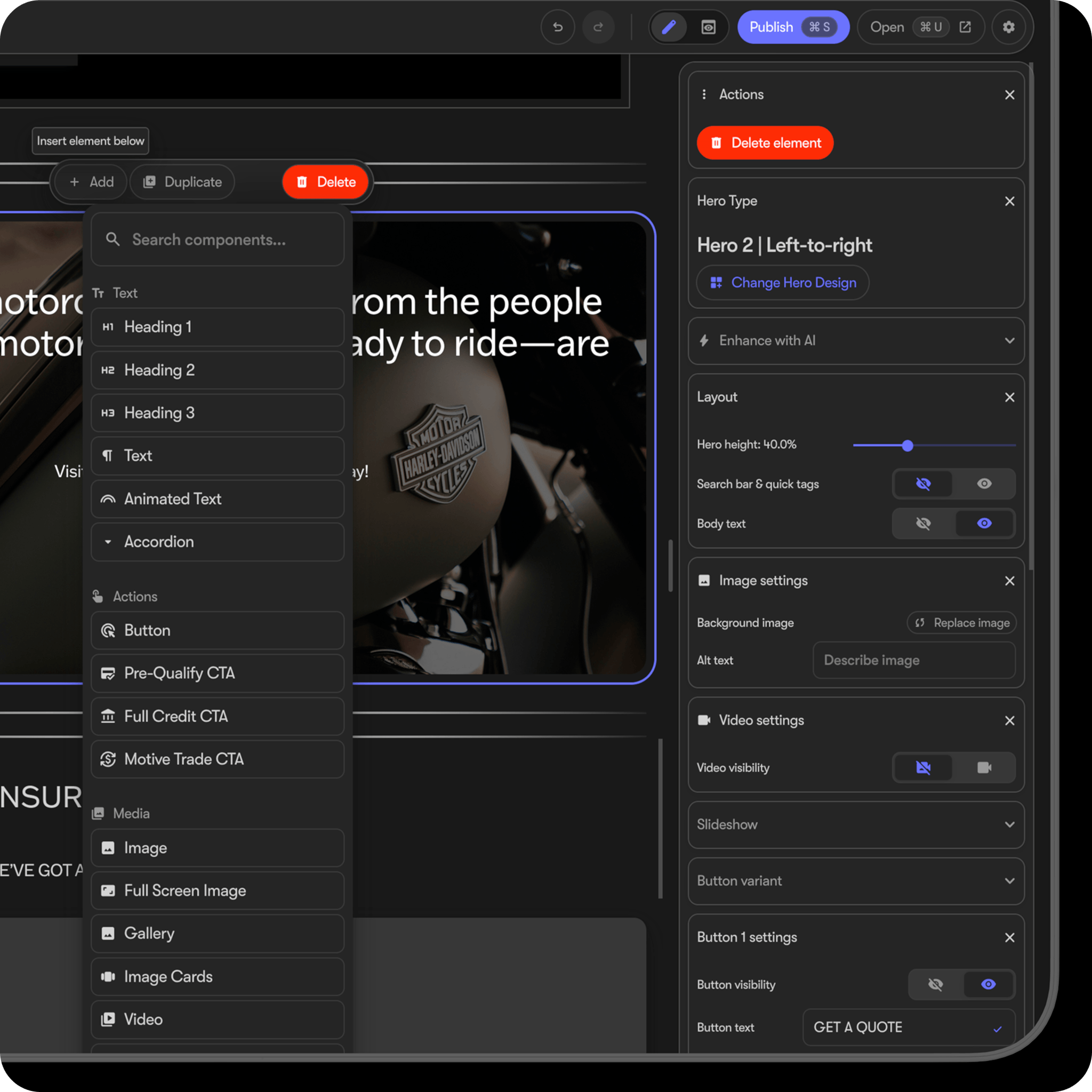The height and width of the screenshot is (1092, 1092).
Task: Duplicate the selected element
Action: (182, 182)
